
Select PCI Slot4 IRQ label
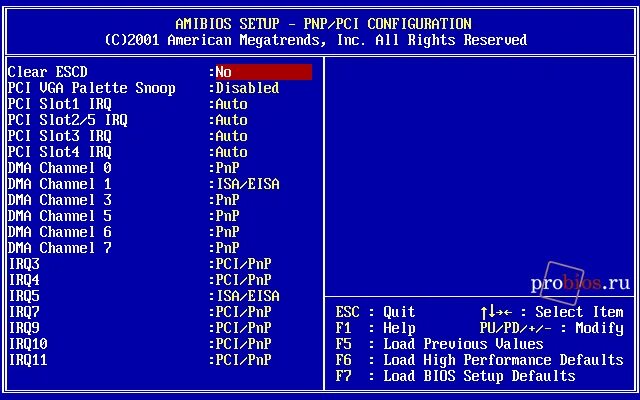point(60,152)
